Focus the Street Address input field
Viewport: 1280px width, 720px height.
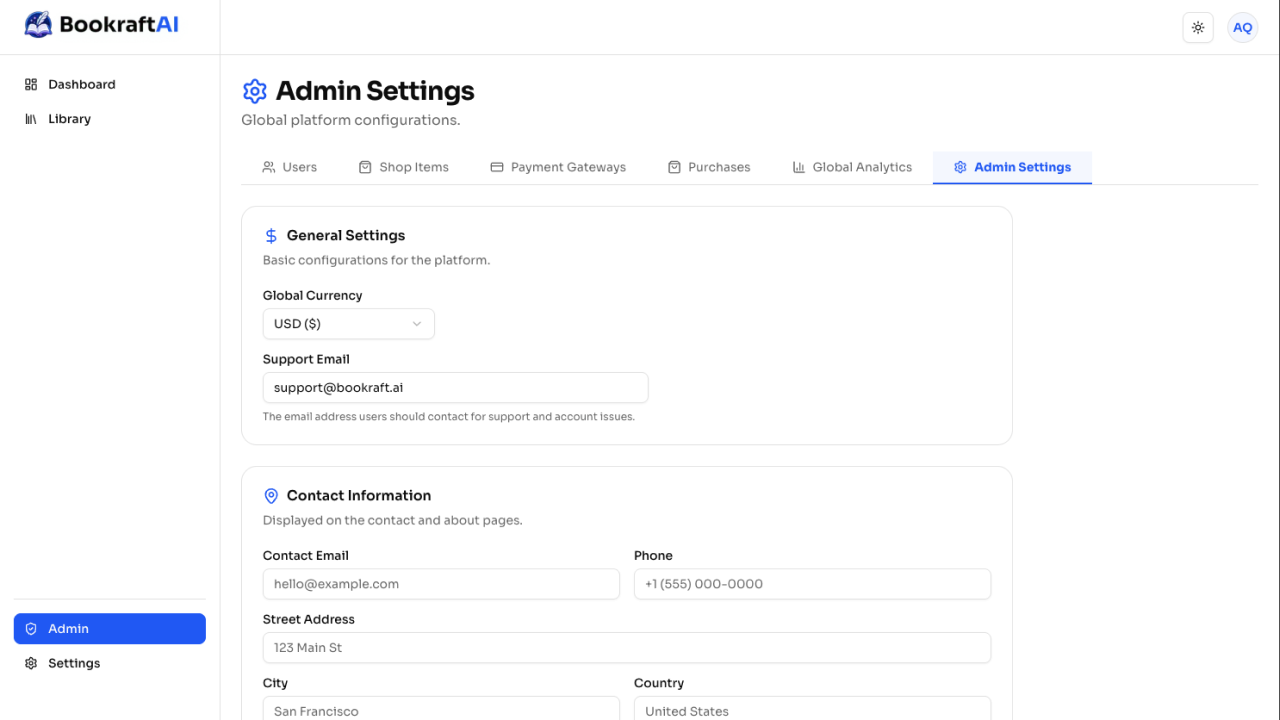[627, 648]
